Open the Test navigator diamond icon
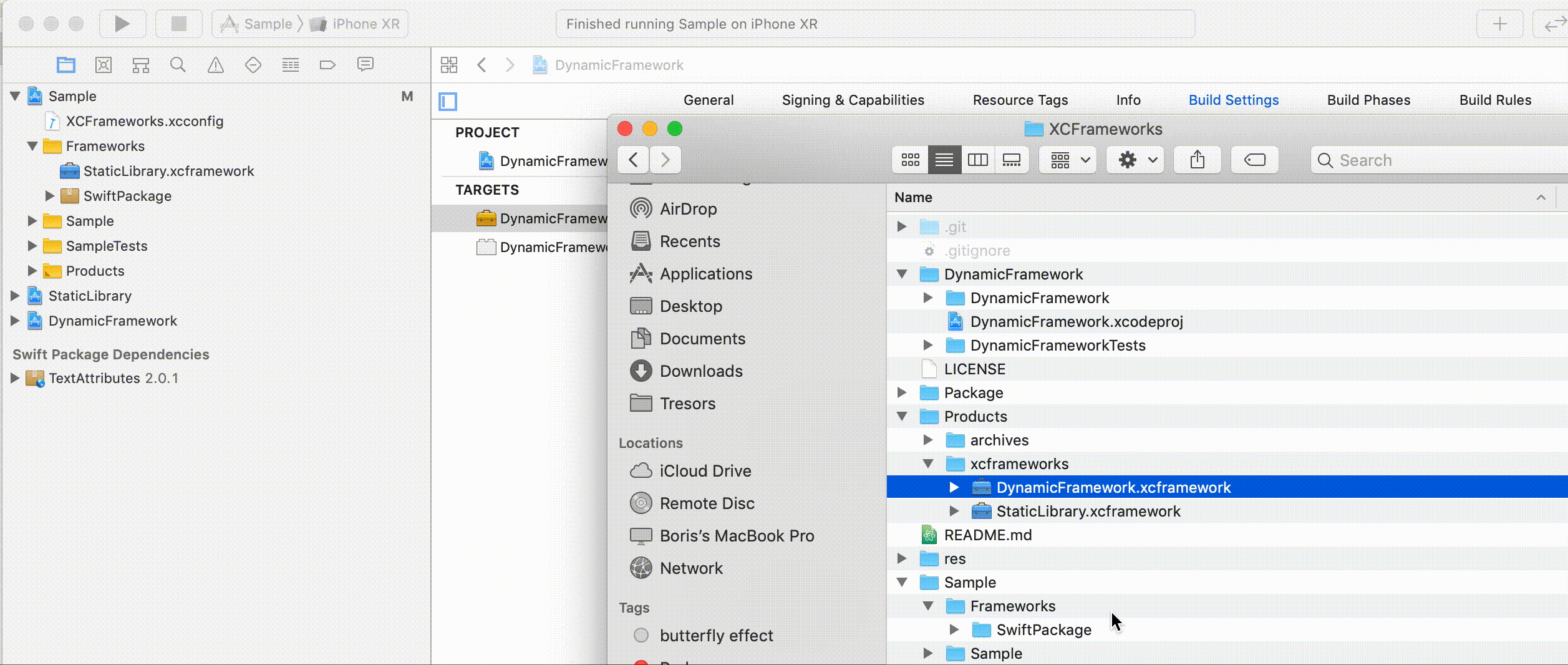Image resolution: width=1568 pixels, height=665 pixels. [x=253, y=65]
